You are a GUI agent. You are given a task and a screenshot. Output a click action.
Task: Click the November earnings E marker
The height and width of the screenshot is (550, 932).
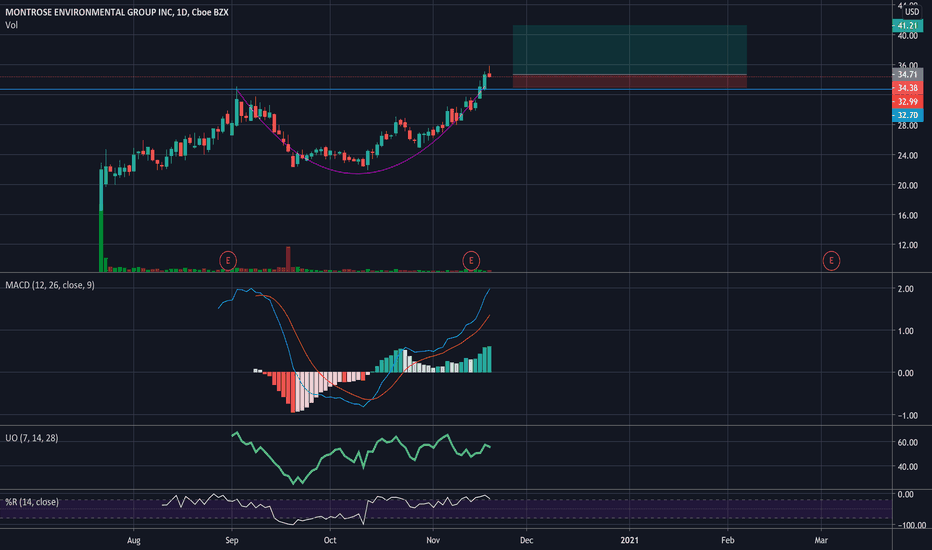pyautogui.click(x=471, y=260)
